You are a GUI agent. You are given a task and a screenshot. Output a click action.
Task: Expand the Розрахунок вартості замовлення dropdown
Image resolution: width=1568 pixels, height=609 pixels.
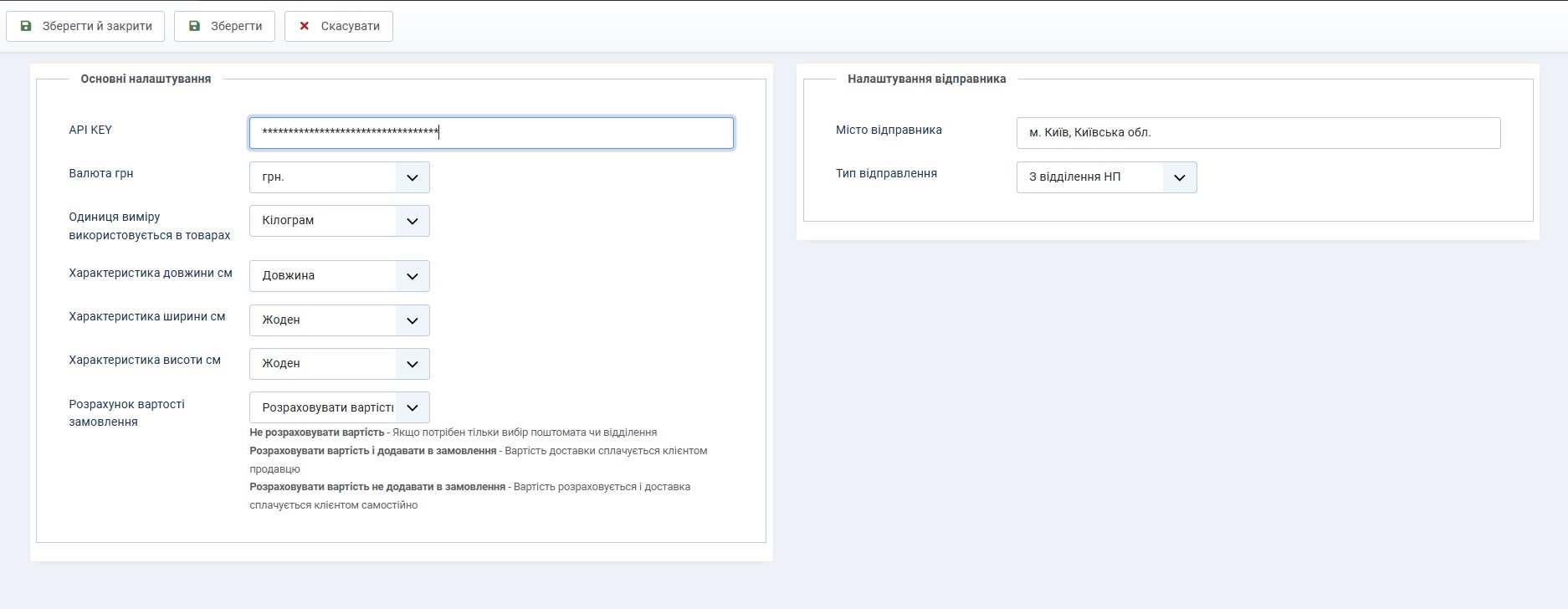[339, 407]
